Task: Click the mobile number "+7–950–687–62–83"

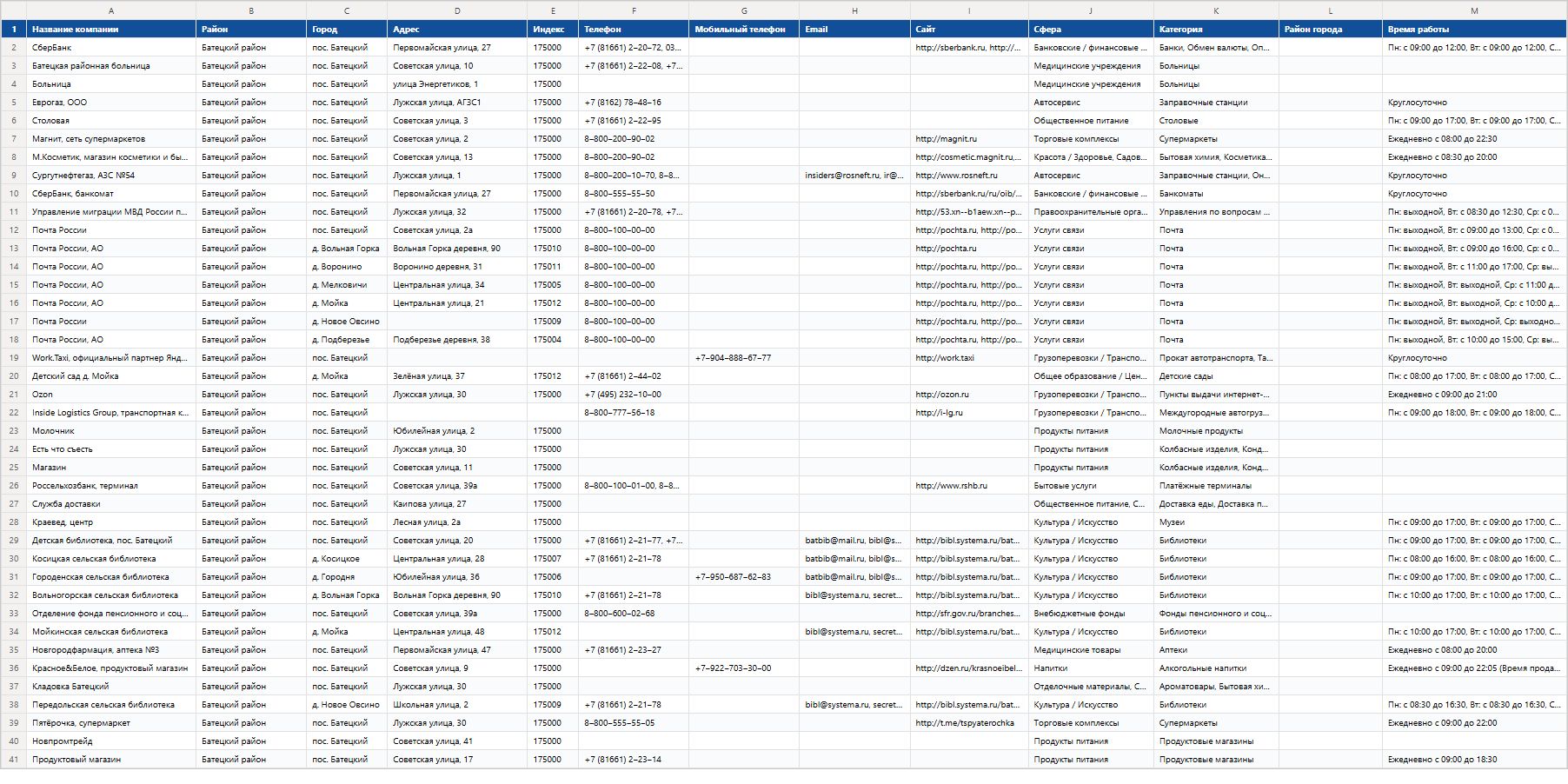Action: (x=744, y=577)
